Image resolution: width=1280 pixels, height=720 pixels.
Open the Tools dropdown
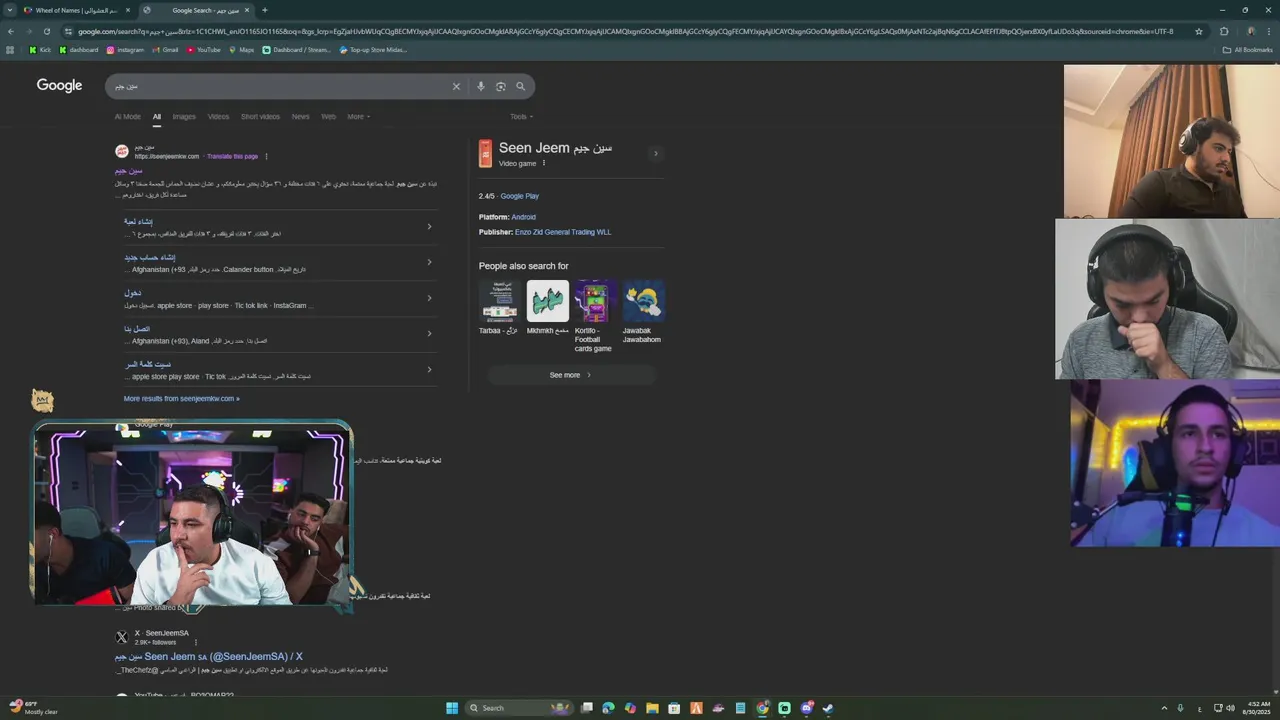pos(520,116)
